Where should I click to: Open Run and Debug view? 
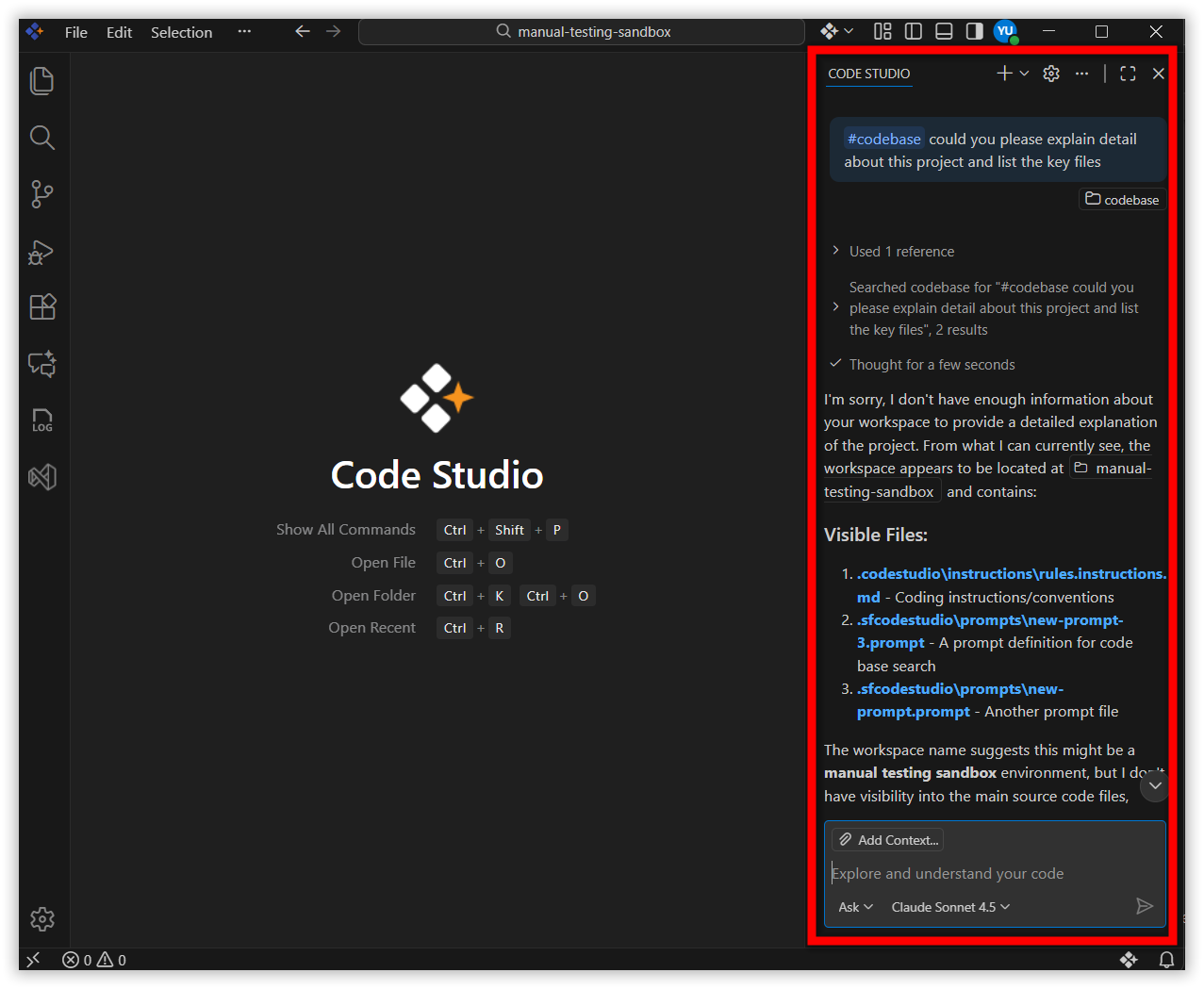[x=42, y=251]
